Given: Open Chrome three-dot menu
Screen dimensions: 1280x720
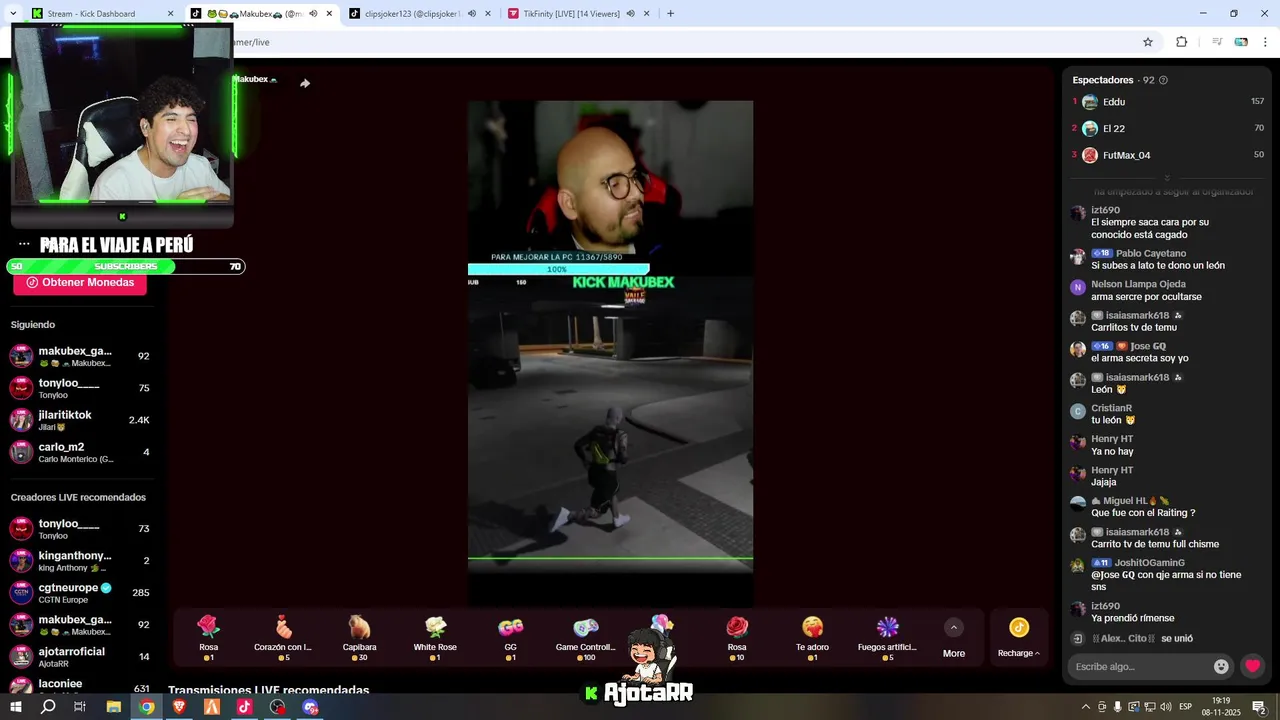Looking at the screenshot, I should tap(1264, 42).
